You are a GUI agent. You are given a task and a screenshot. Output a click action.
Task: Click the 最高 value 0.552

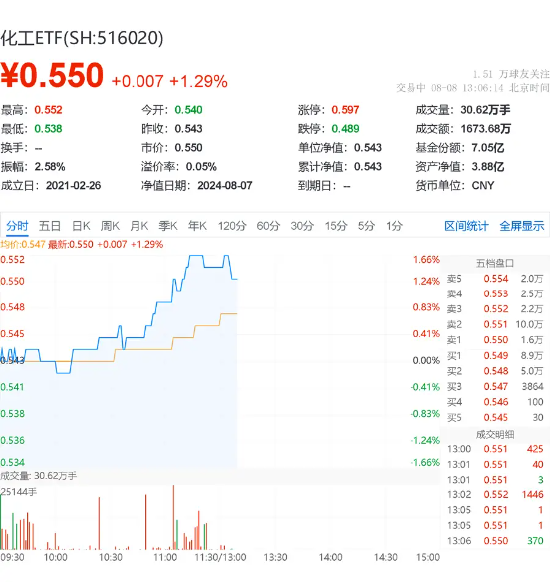click(48, 110)
